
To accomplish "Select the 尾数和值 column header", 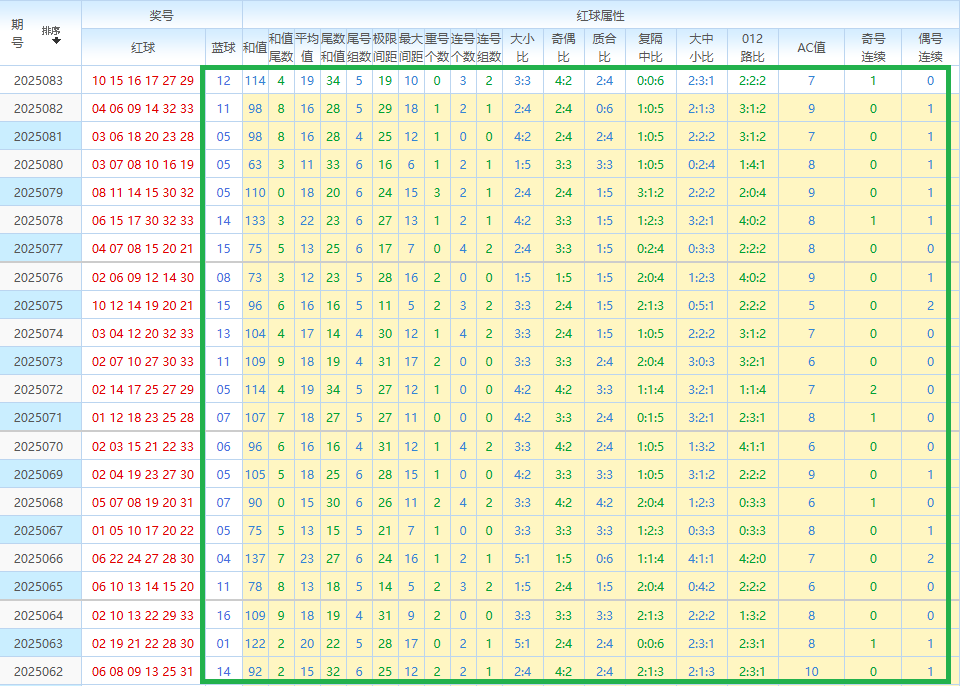I will point(333,48).
